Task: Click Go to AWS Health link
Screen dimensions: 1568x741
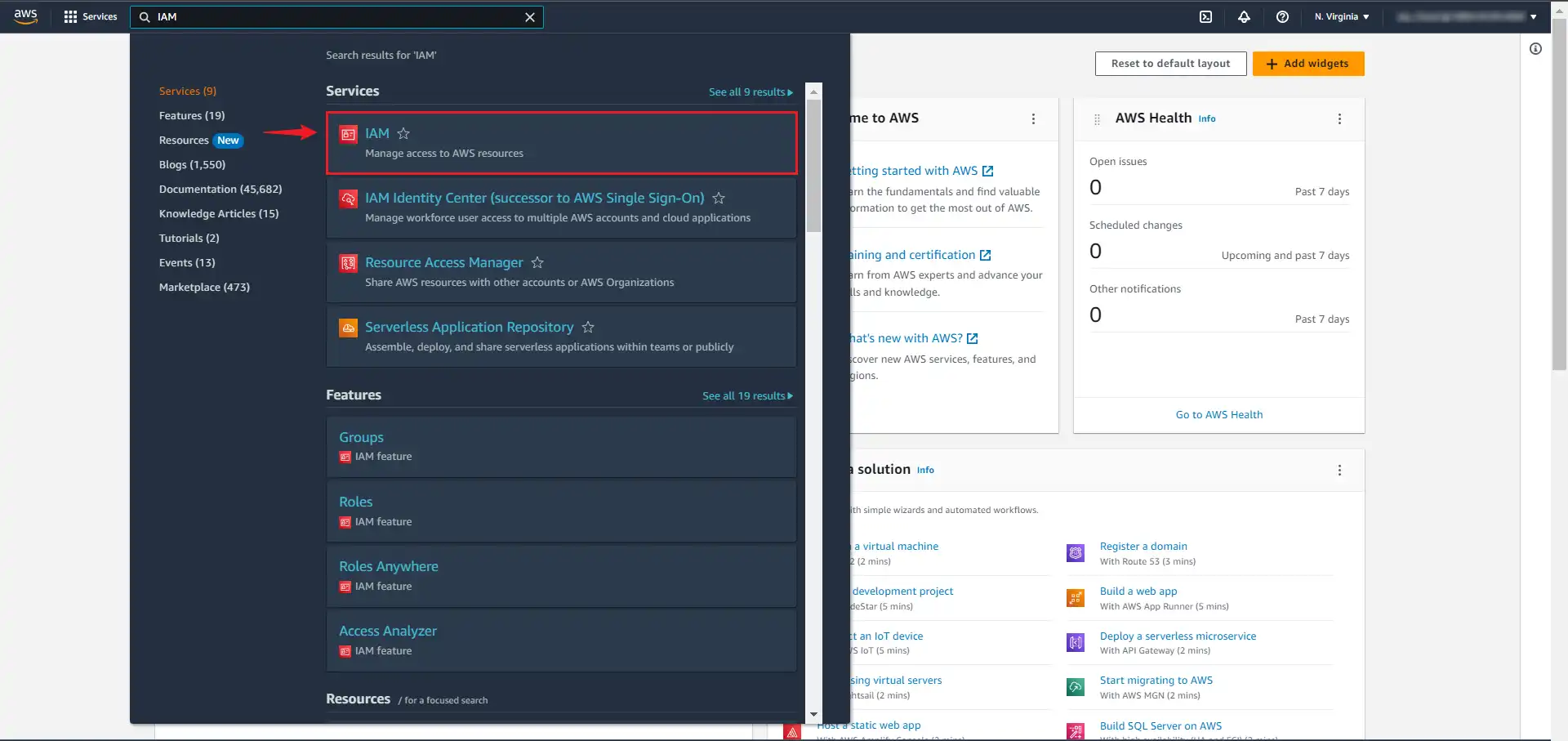Action: pyautogui.click(x=1218, y=415)
